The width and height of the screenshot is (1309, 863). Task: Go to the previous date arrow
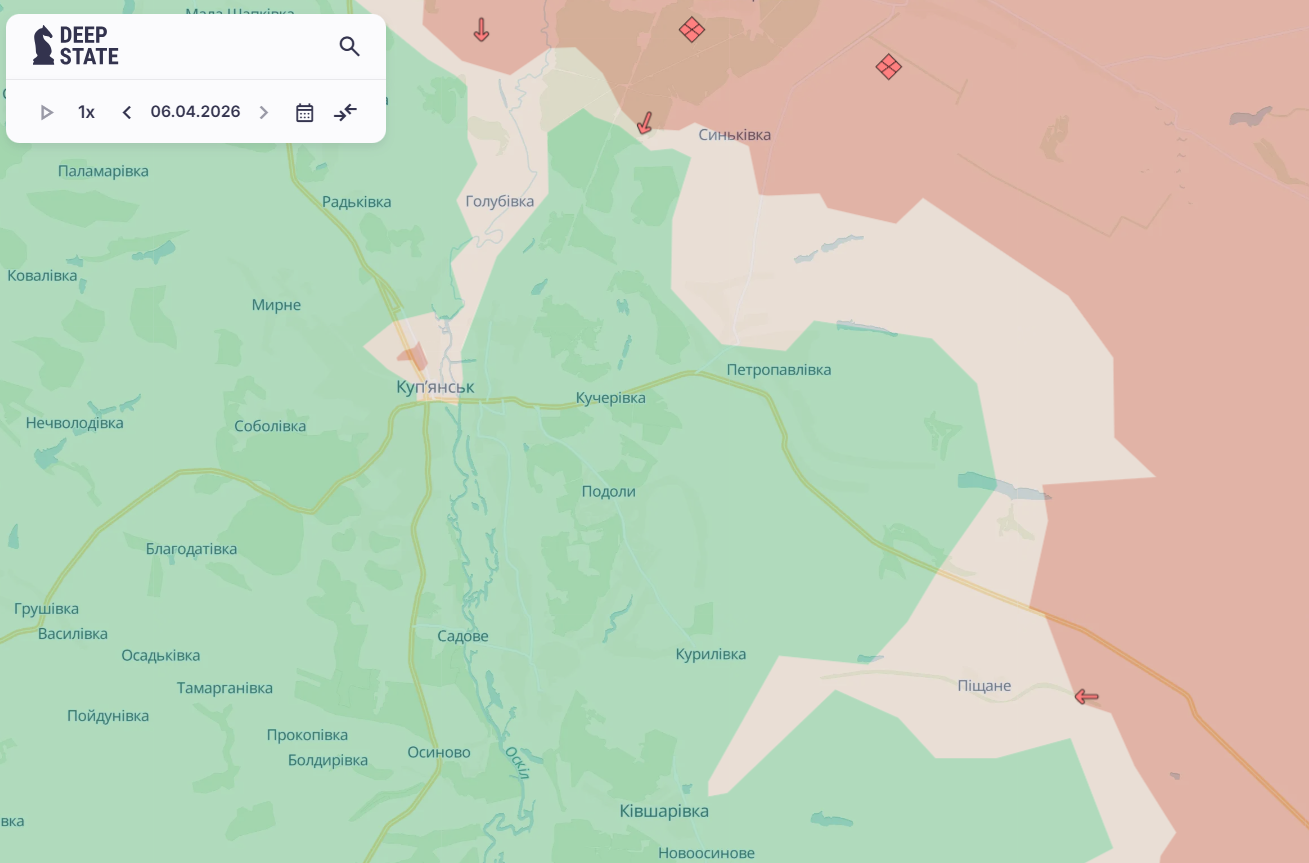[127, 112]
